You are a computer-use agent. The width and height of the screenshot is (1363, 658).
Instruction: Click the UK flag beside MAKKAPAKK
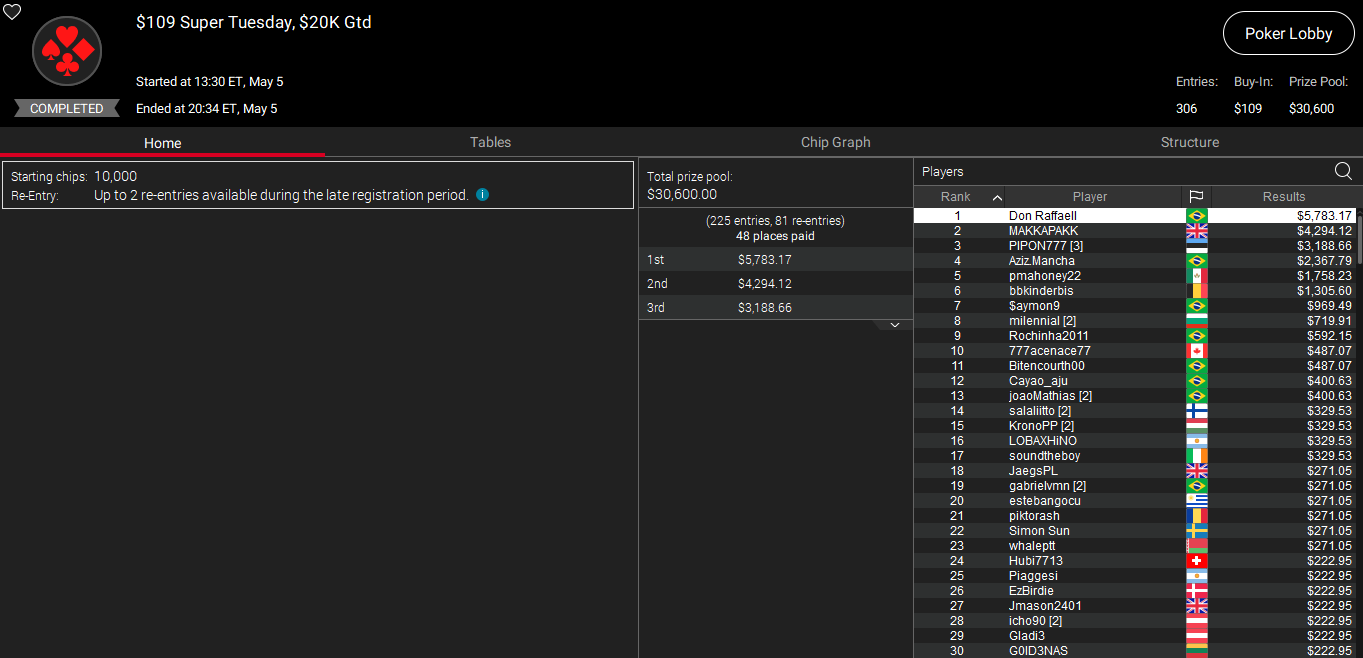[1196, 231]
